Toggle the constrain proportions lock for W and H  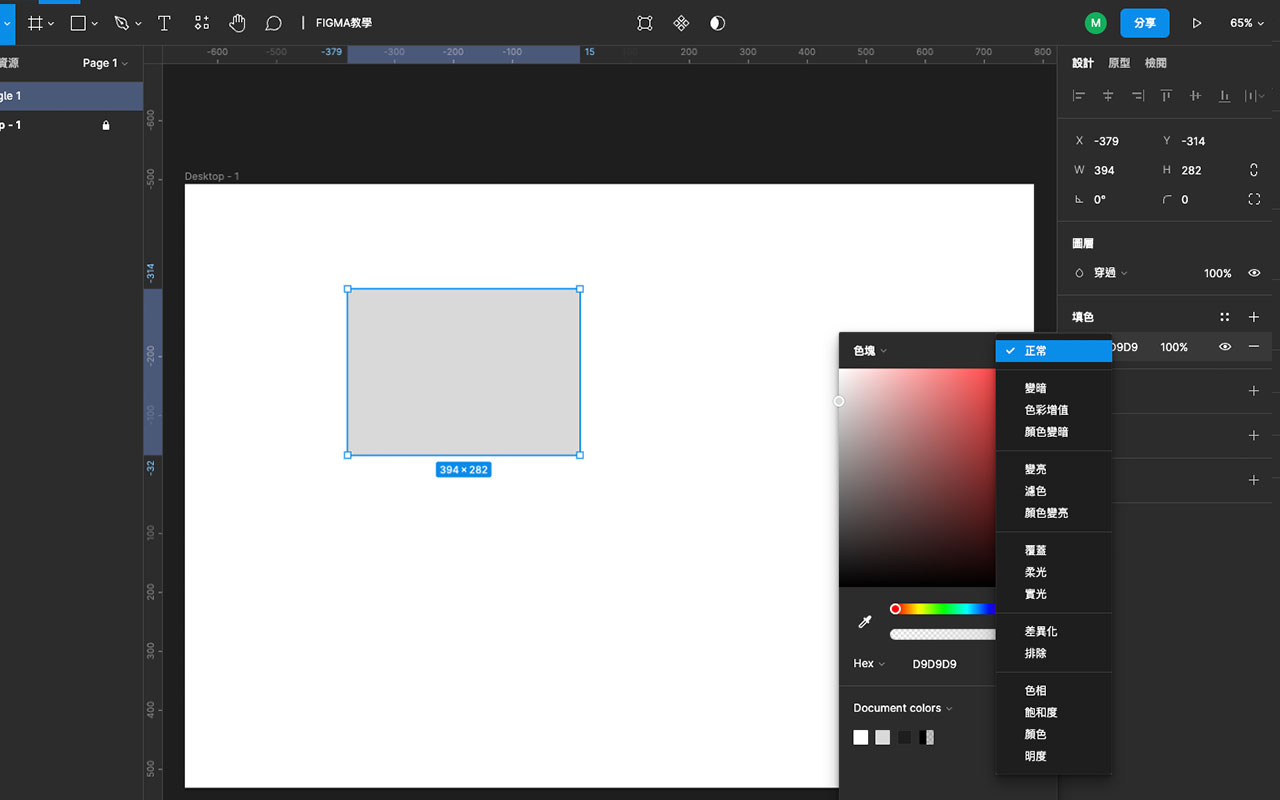pyautogui.click(x=1254, y=170)
